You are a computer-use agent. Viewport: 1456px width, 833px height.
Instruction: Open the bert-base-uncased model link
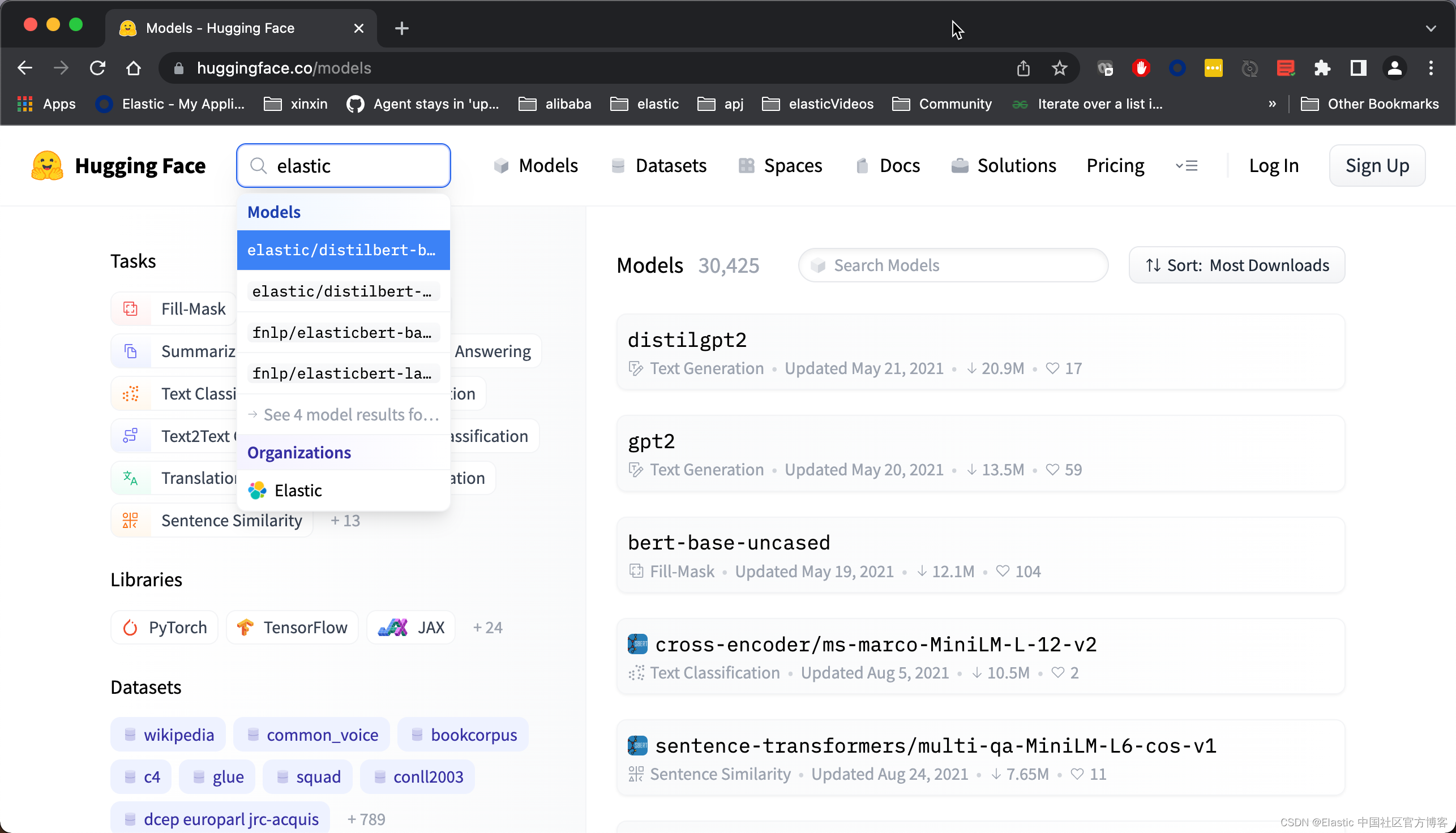pyautogui.click(x=729, y=542)
